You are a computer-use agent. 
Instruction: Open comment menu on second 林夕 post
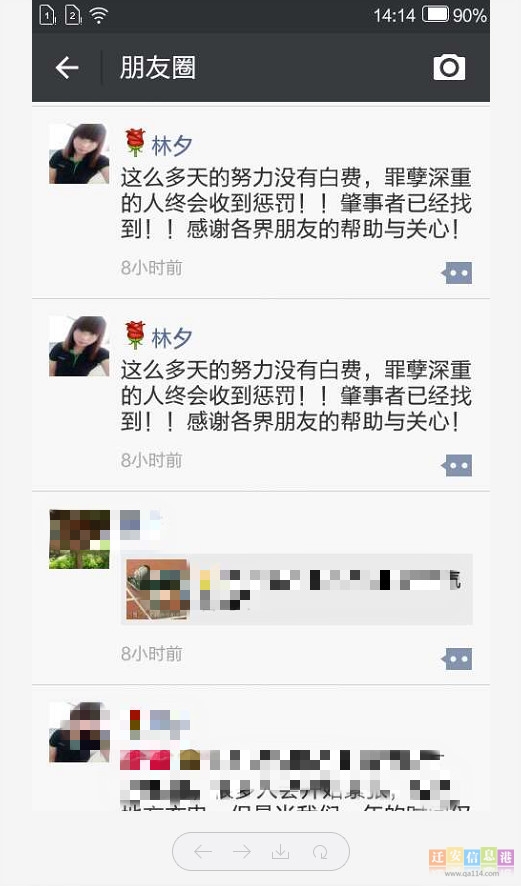[457, 466]
